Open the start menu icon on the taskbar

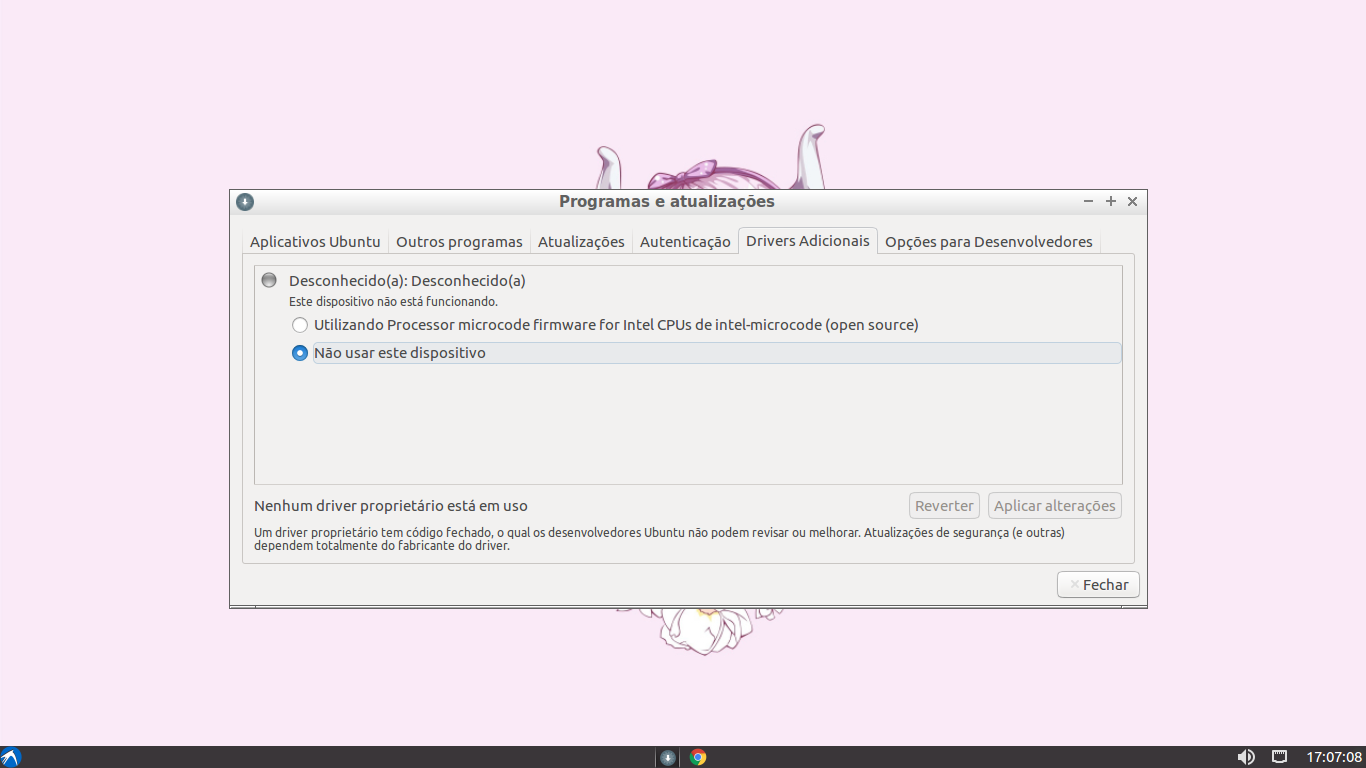pyautogui.click(x=11, y=757)
